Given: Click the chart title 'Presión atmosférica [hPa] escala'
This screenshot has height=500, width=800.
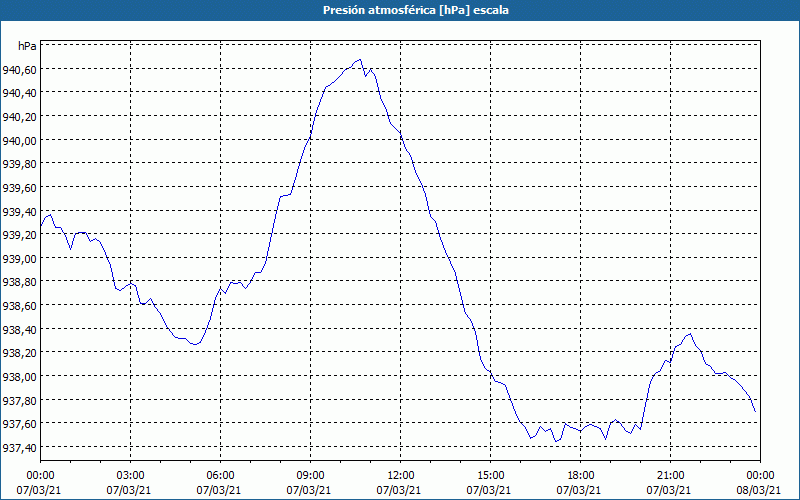Looking at the screenshot, I should point(416,10).
